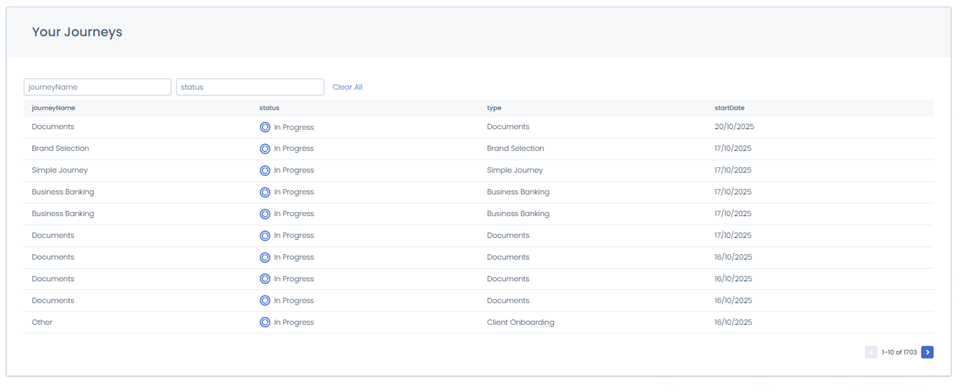
Task: Click In Progress text in 20/10/2025 row
Action: click(x=294, y=127)
